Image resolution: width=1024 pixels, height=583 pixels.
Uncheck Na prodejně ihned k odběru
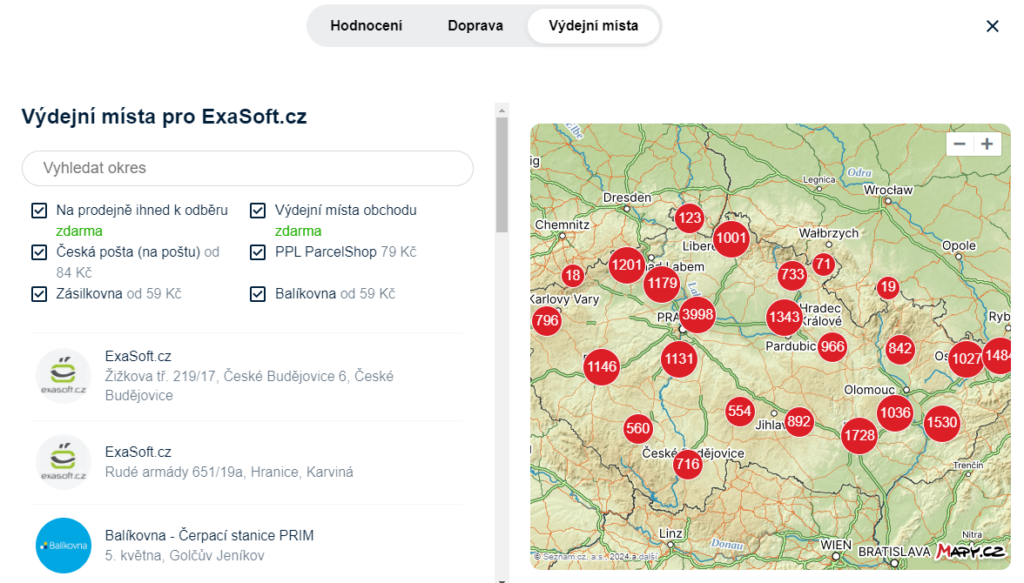[39, 210]
